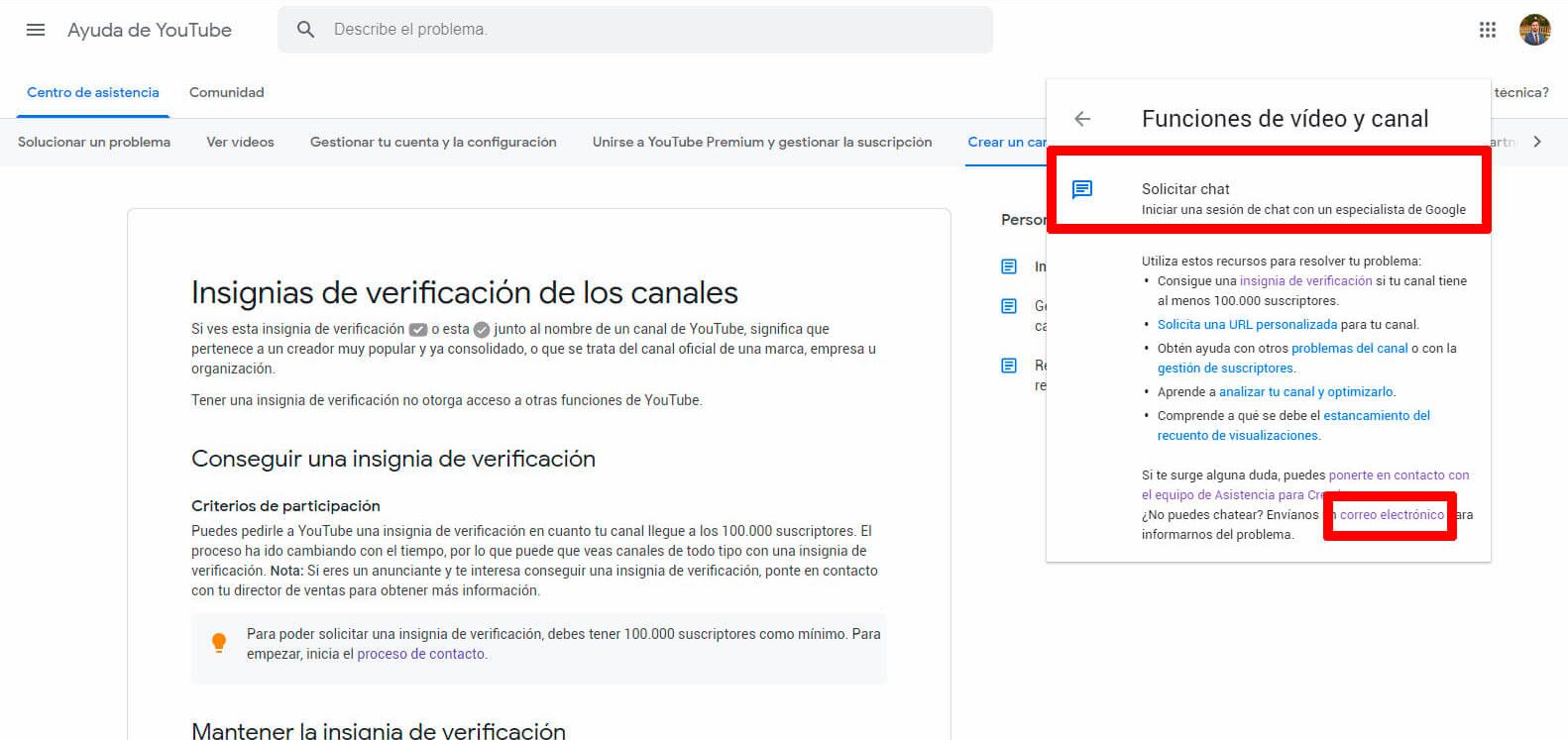Open 'ponerte en contacto con' link
Viewport: 1568px width, 740px height.
[x=1399, y=475]
